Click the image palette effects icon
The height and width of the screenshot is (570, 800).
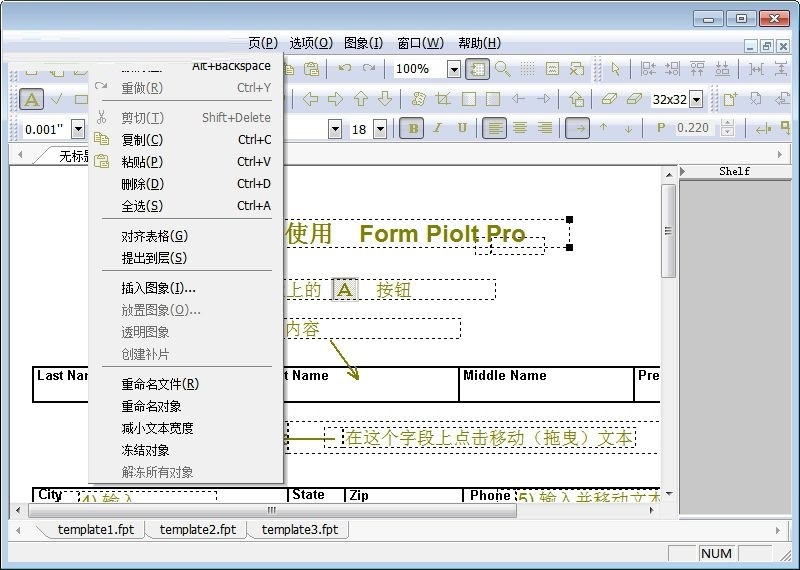coord(418,98)
